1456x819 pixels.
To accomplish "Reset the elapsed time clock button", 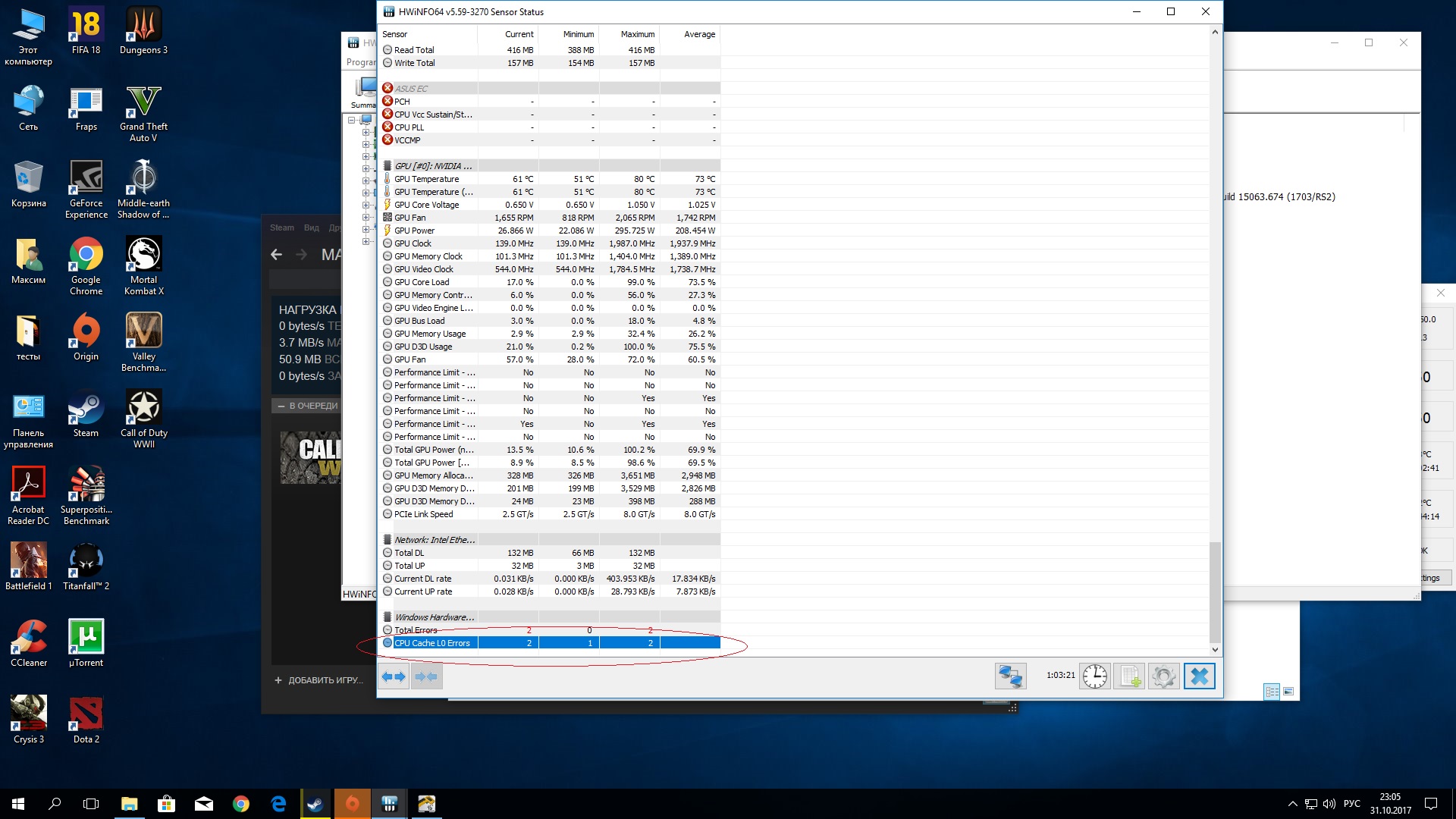I will pos(1094,676).
